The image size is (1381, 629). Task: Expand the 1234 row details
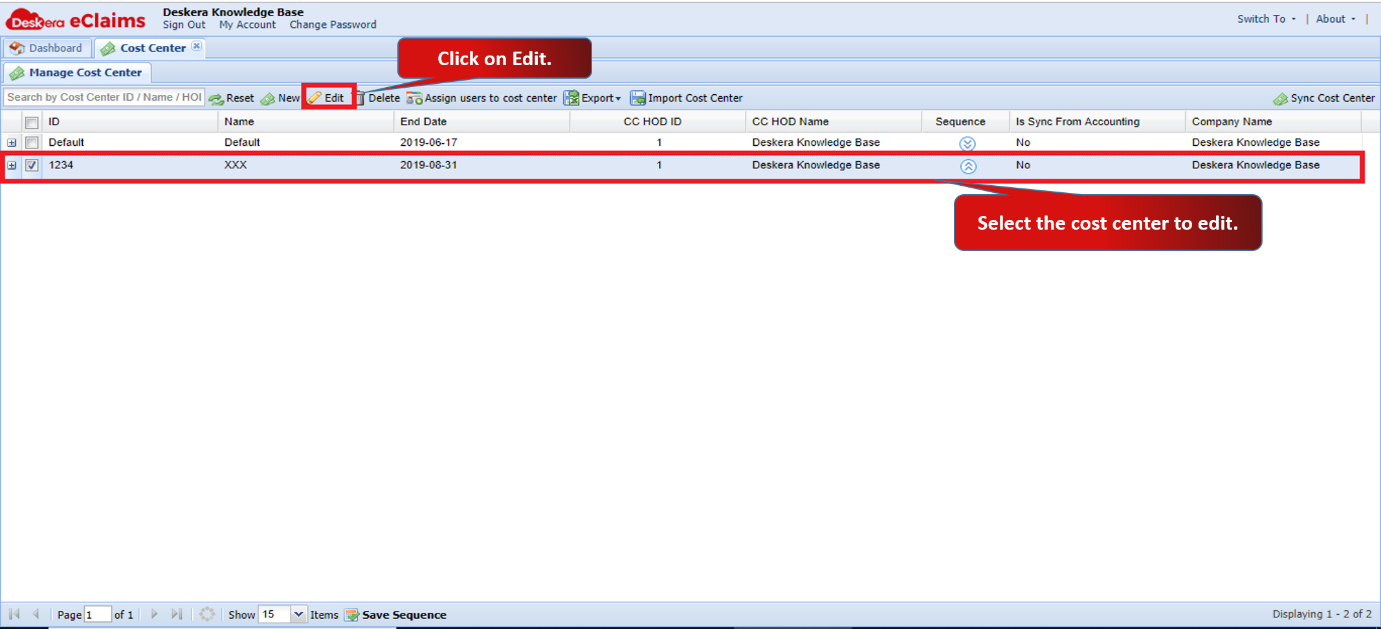pos(12,166)
